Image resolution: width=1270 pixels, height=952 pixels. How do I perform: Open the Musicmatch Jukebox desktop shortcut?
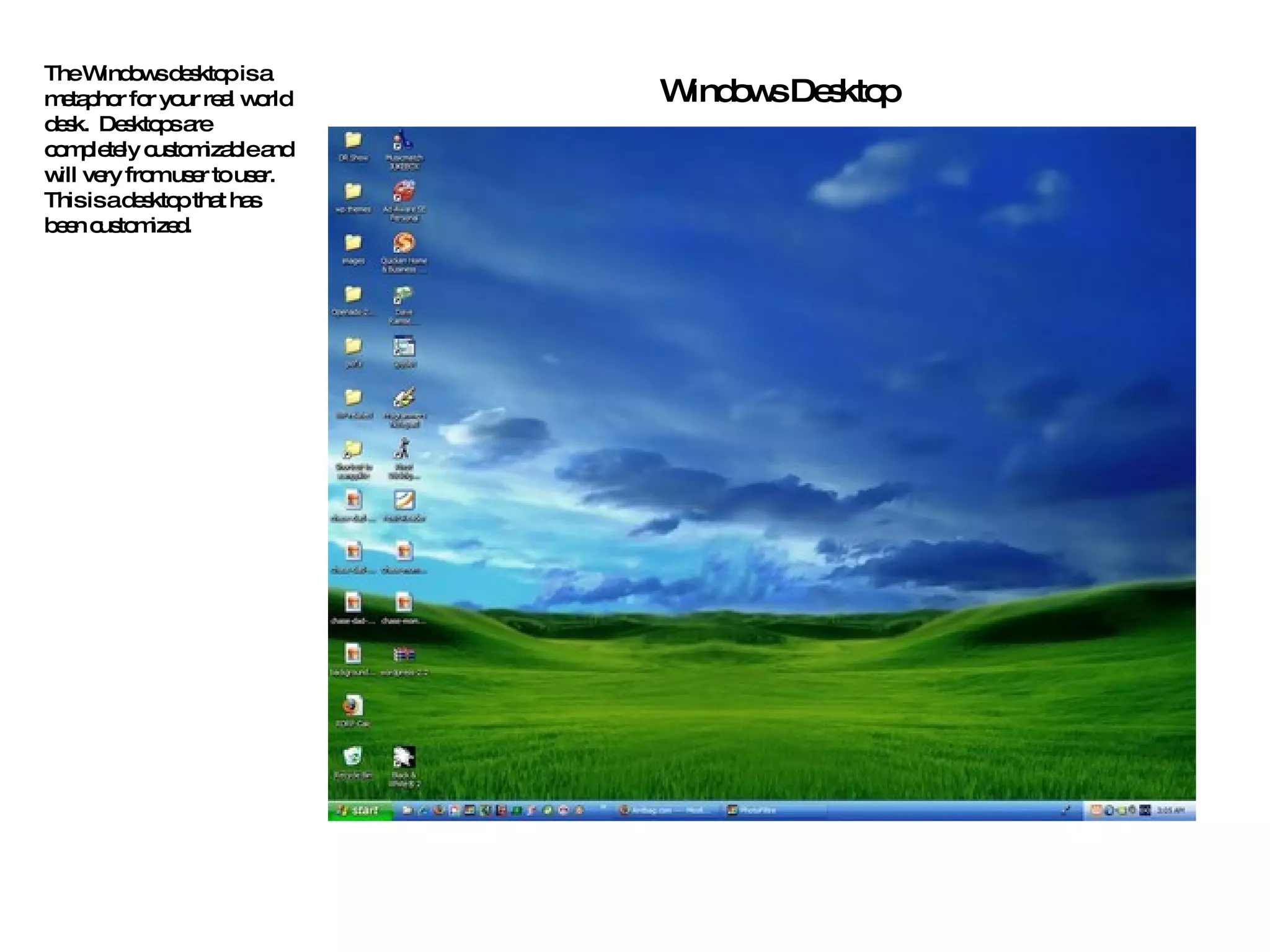click(404, 149)
